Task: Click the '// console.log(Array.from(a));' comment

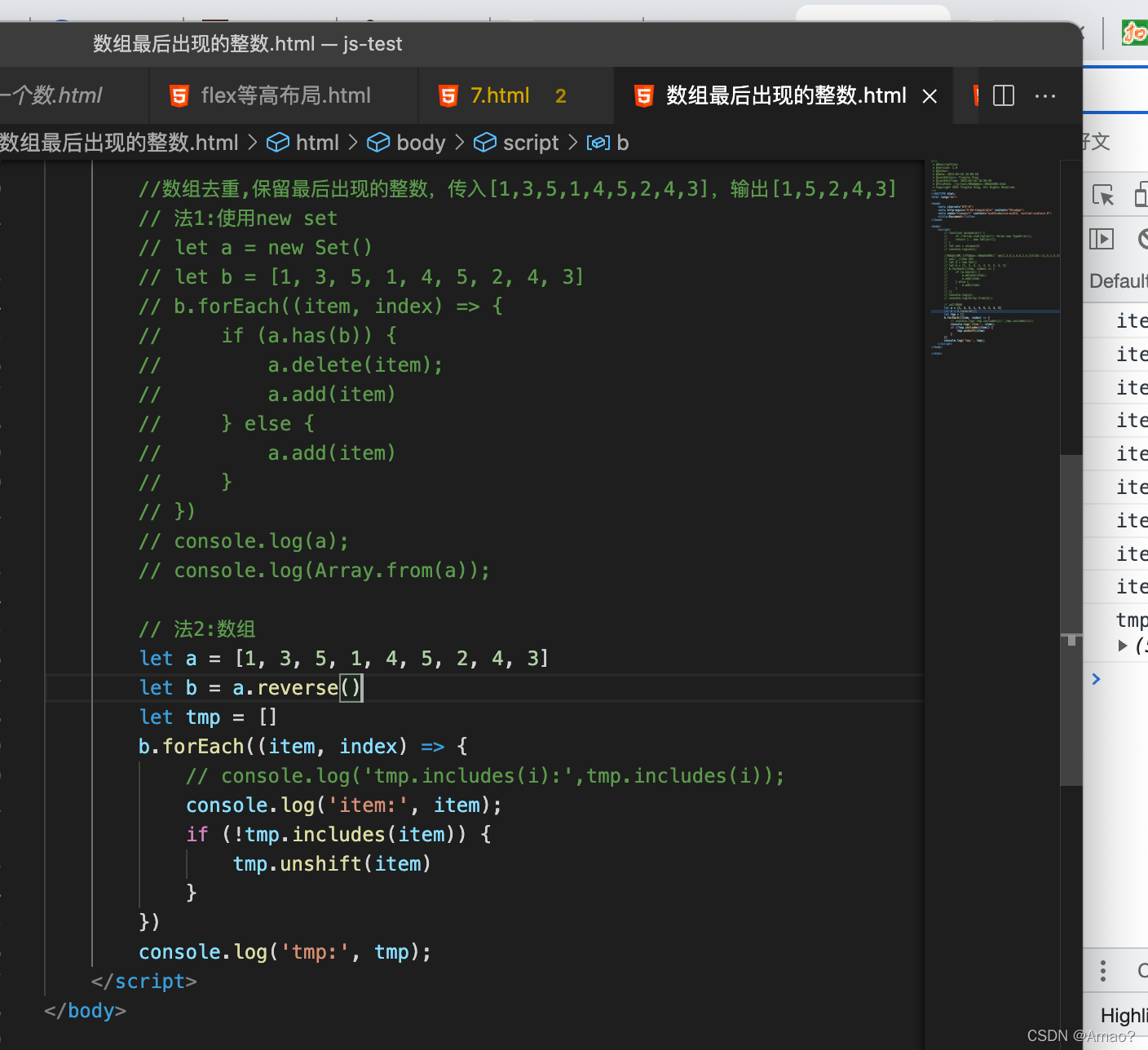Action: point(314,571)
